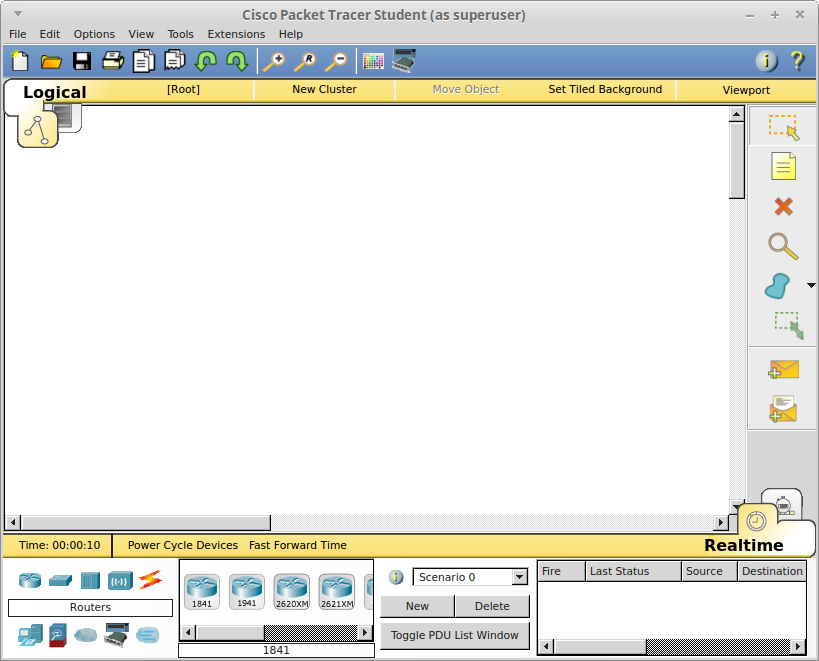Expand the shape drawing tool options arrow
This screenshot has width=819, height=661.
812,285
